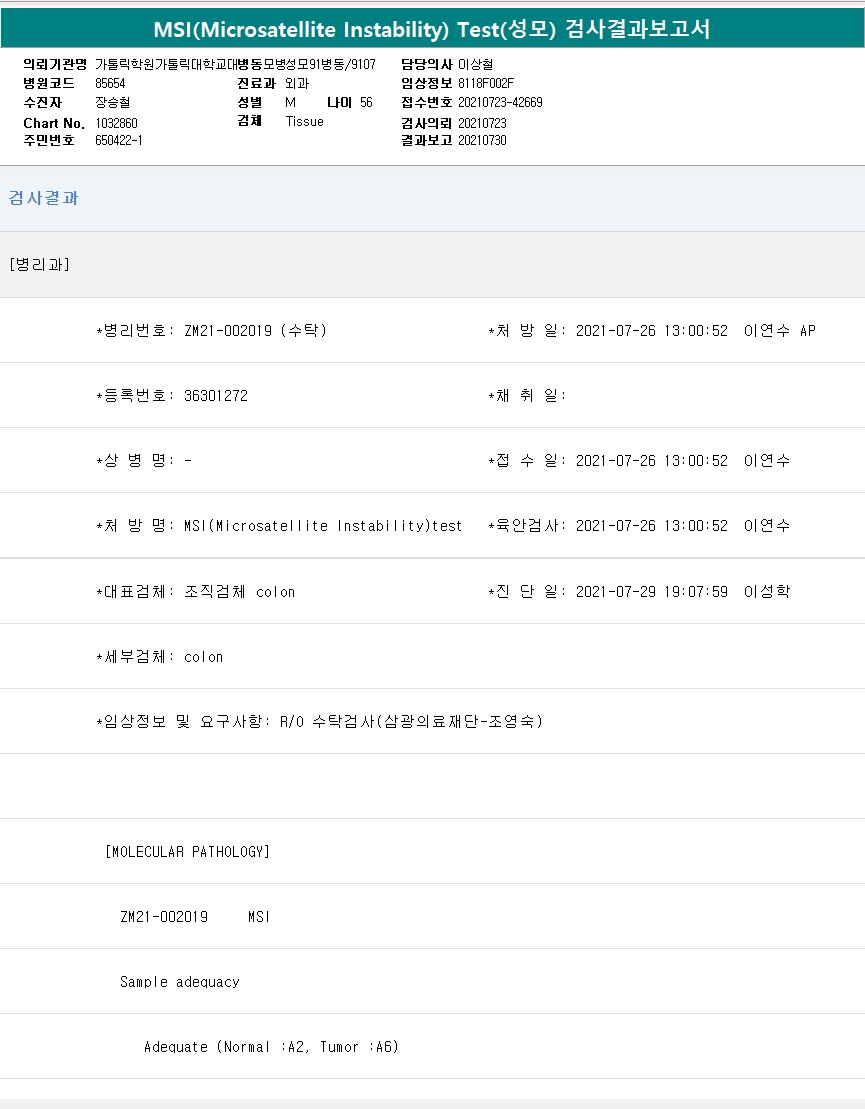Select hospital code value 85654
This screenshot has height=1109, width=865.
tap(110, 83)
